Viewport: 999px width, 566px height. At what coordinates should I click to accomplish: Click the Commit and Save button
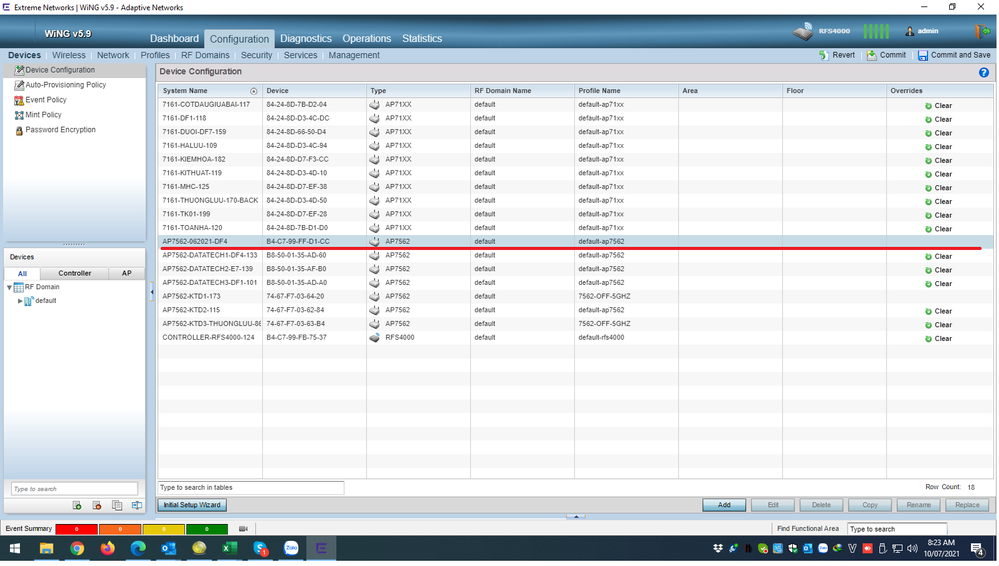pyautogui.click(x=953, y=55)
